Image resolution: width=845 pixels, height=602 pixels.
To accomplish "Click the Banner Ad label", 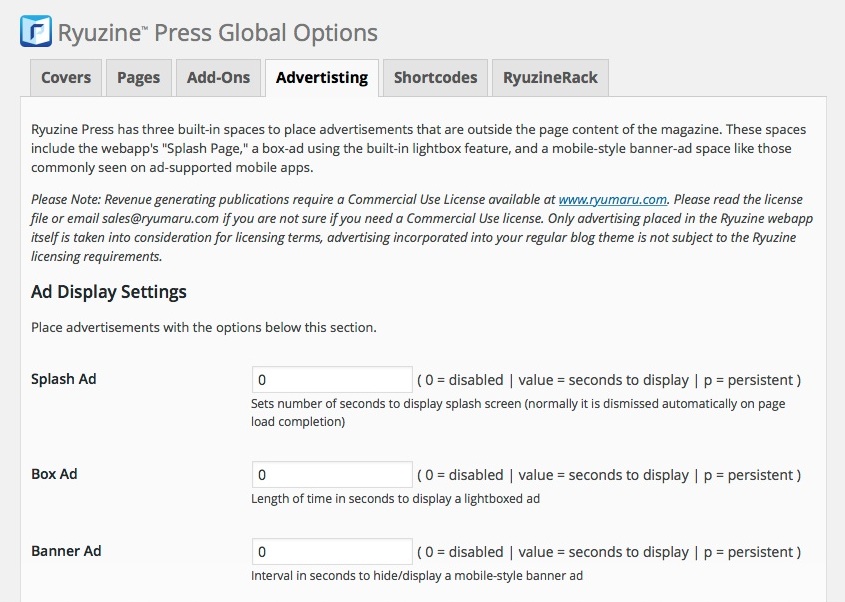I will click(66, 551).
